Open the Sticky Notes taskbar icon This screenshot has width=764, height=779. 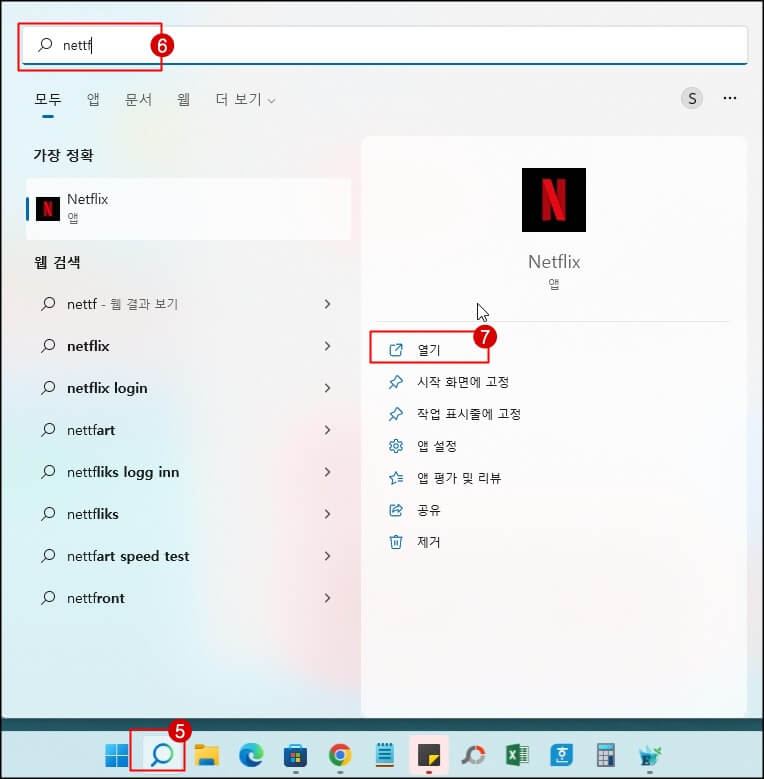click(429, 755)
